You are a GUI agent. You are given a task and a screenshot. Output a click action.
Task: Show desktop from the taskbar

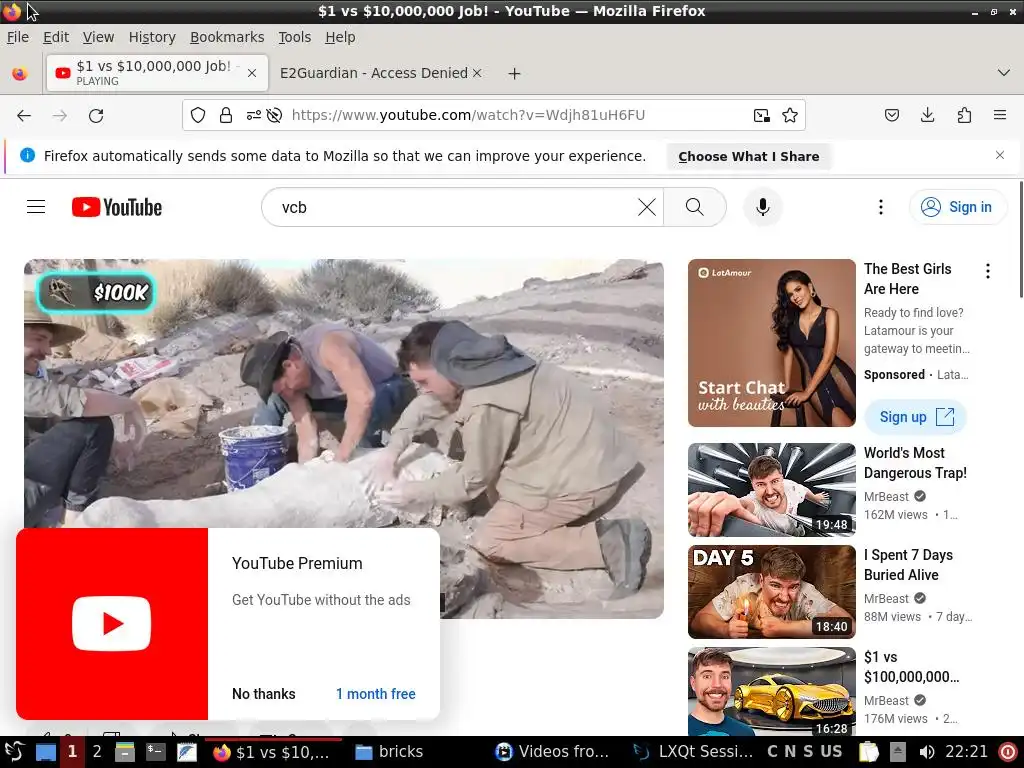tap(45, 752)
